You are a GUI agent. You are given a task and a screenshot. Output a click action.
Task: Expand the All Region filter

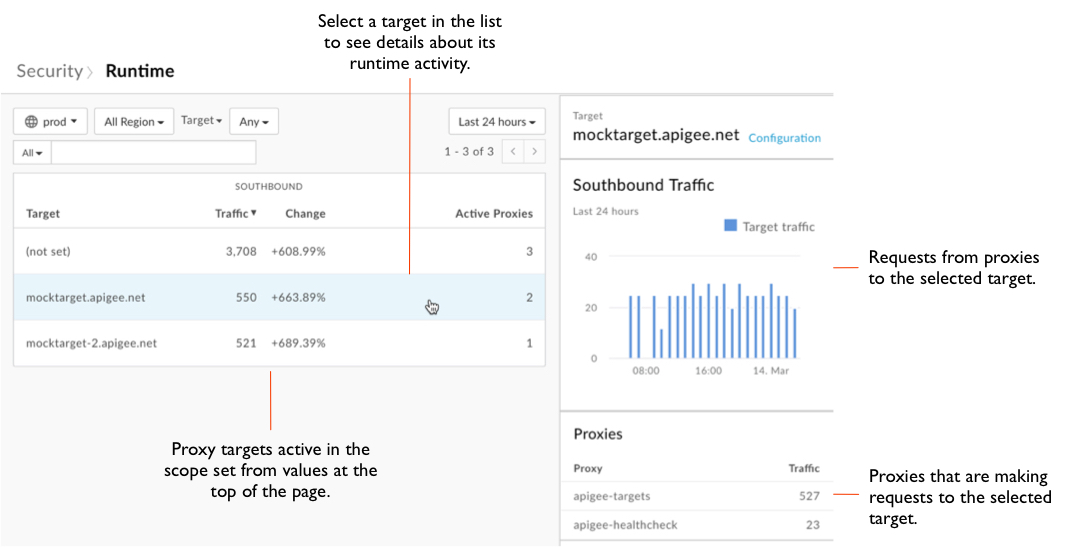pos(134,122)
